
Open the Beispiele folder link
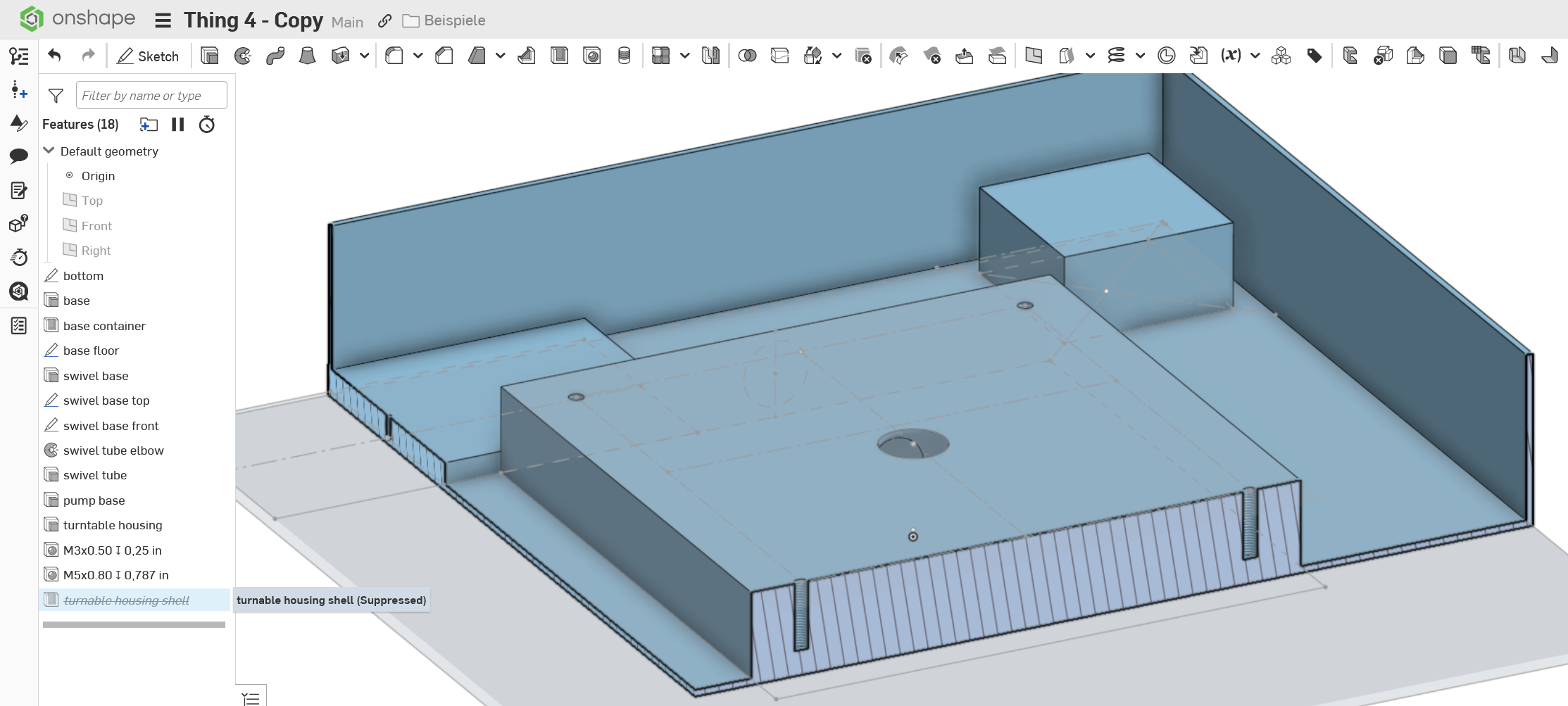click(x=444, y=20)
